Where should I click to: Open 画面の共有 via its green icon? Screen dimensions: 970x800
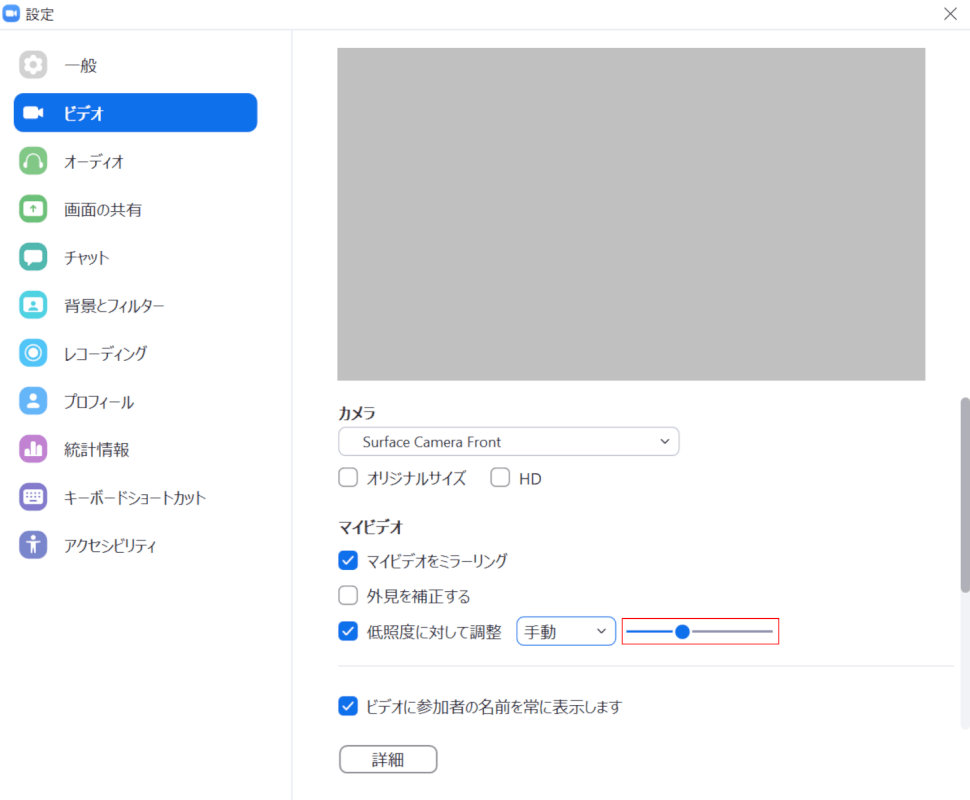coord(33,209)
